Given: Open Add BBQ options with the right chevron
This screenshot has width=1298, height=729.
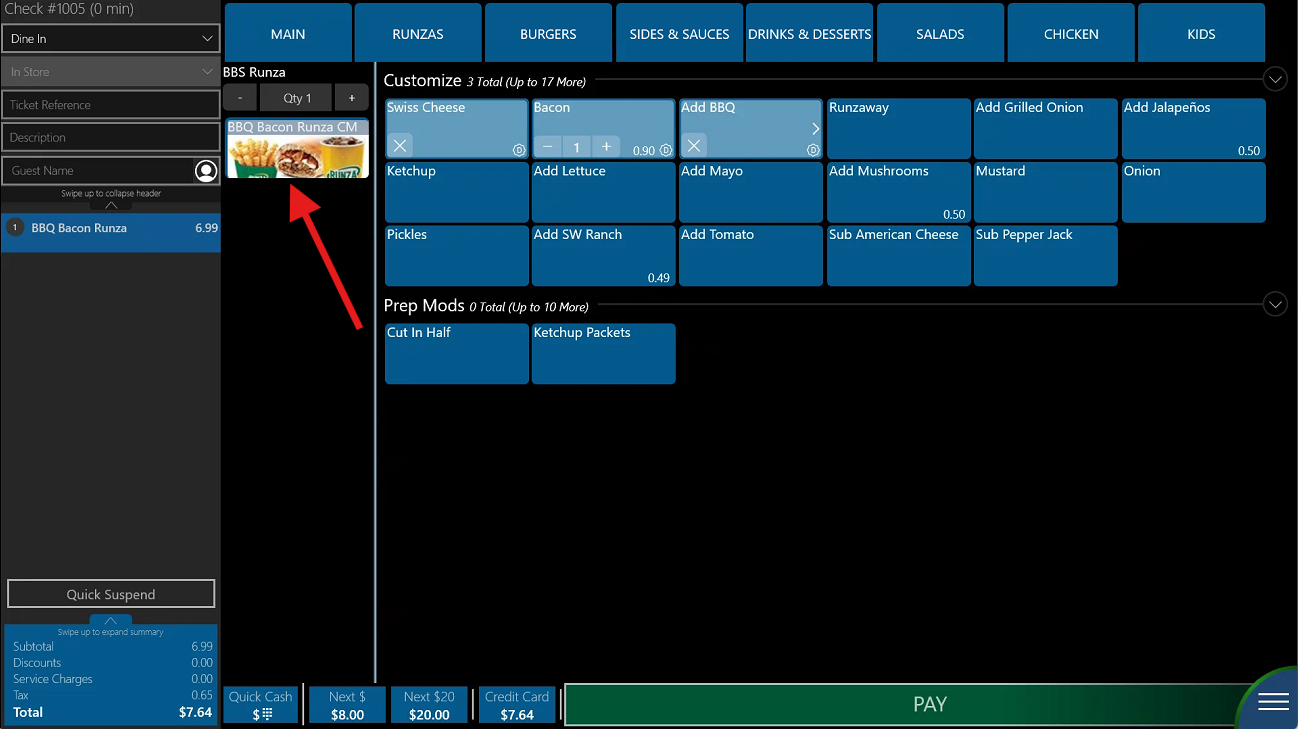Looking at the screenshot, I should click(815, 128).
